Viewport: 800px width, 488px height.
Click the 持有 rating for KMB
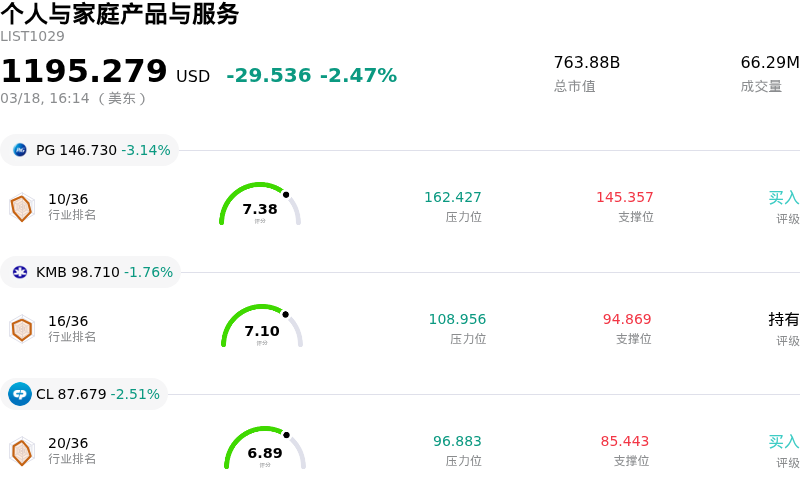pos(784,319)
